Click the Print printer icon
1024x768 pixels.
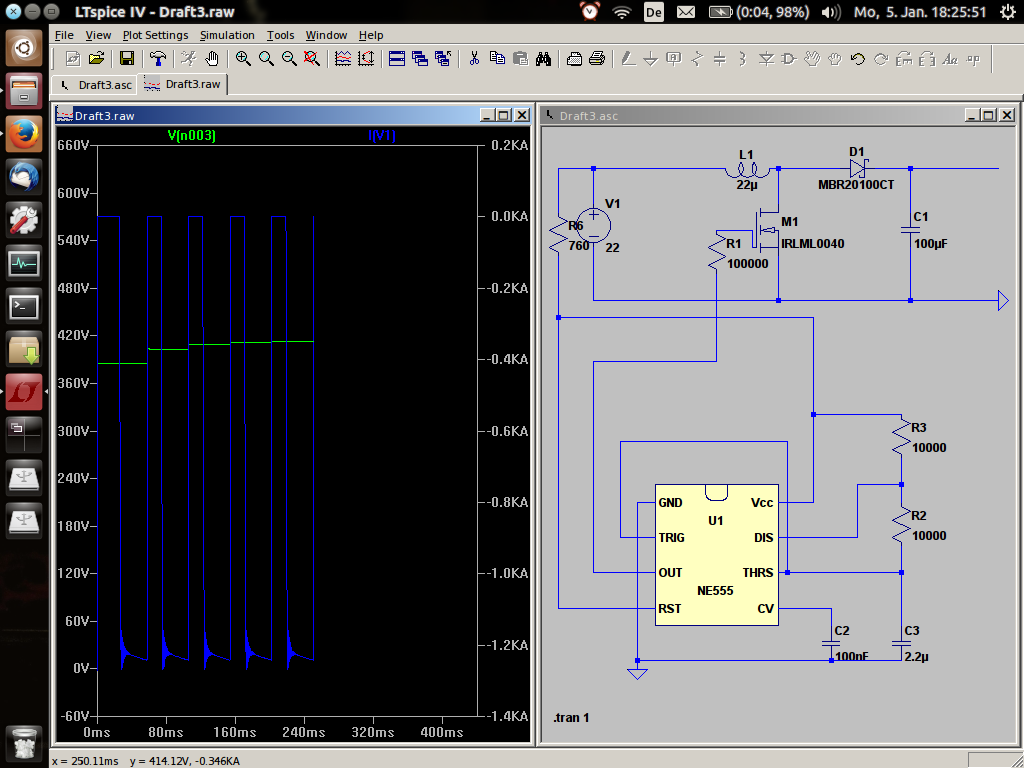coord(597,59)
